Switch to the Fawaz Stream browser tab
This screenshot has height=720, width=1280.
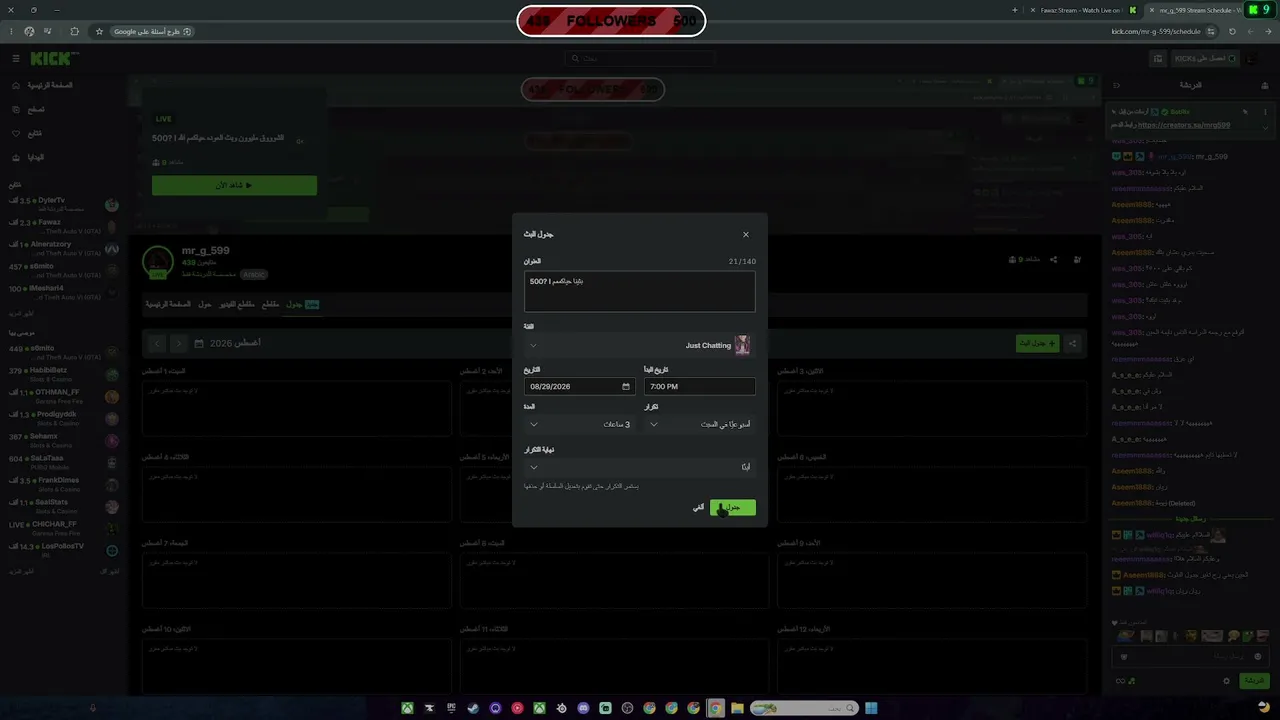coord(1083,10)
